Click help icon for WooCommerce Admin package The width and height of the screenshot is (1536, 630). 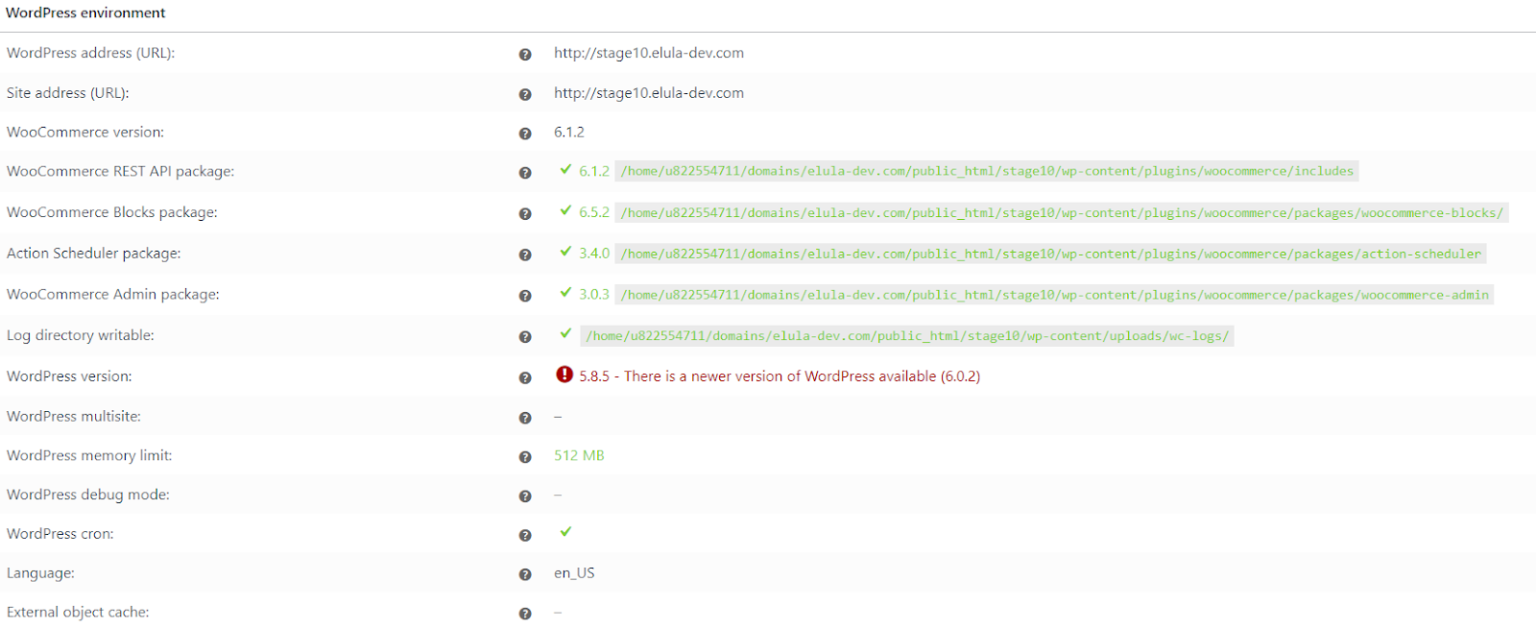coord(525,296)
